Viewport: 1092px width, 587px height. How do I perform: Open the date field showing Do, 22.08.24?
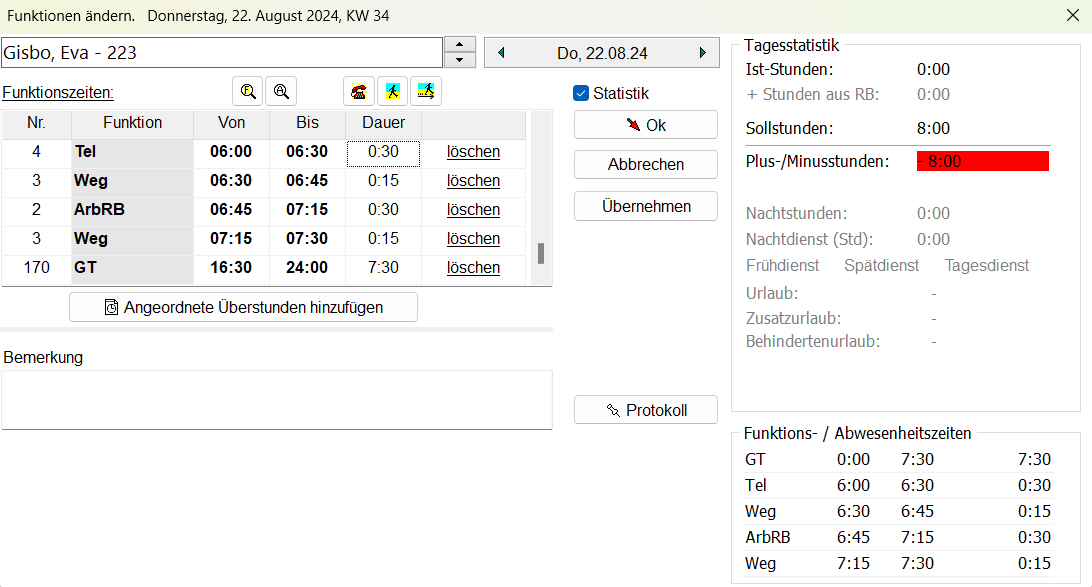click(x=602, y=53)
